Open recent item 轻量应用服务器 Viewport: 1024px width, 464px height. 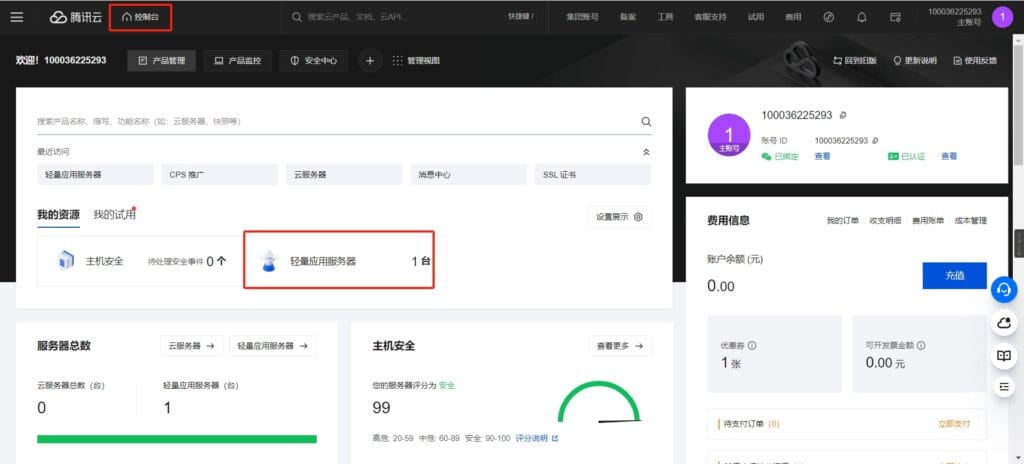pos(95,175)
